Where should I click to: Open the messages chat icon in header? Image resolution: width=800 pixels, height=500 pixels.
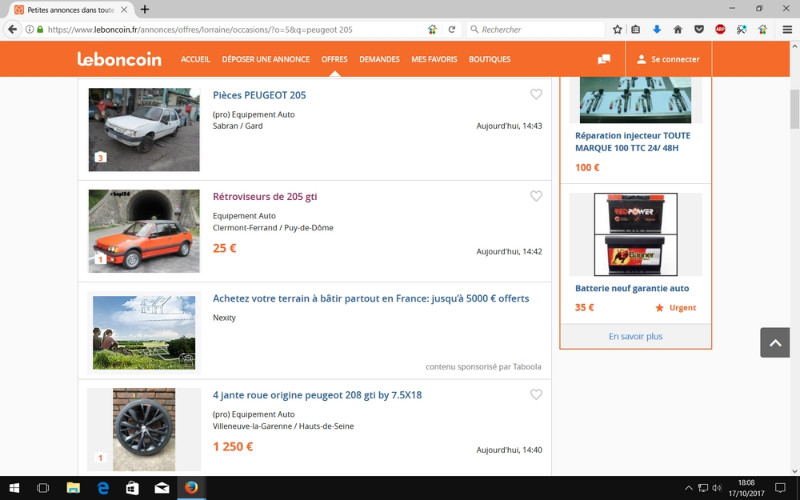coord(604,59)
